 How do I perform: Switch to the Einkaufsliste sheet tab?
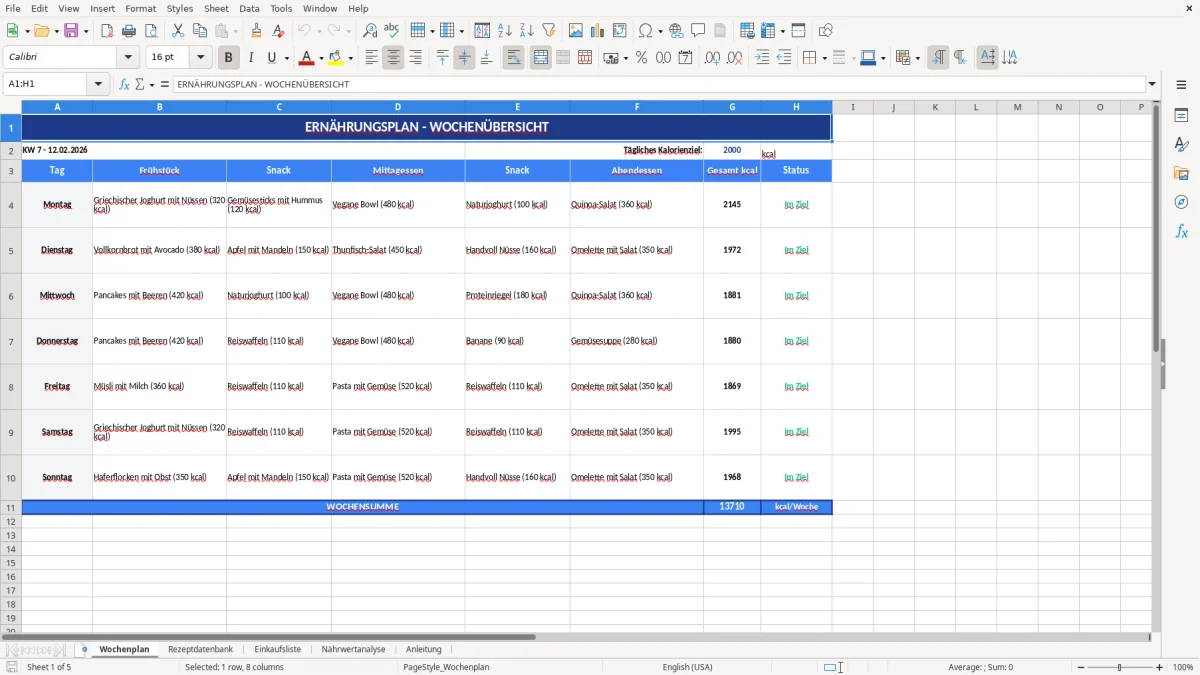(x=277, y=649)
